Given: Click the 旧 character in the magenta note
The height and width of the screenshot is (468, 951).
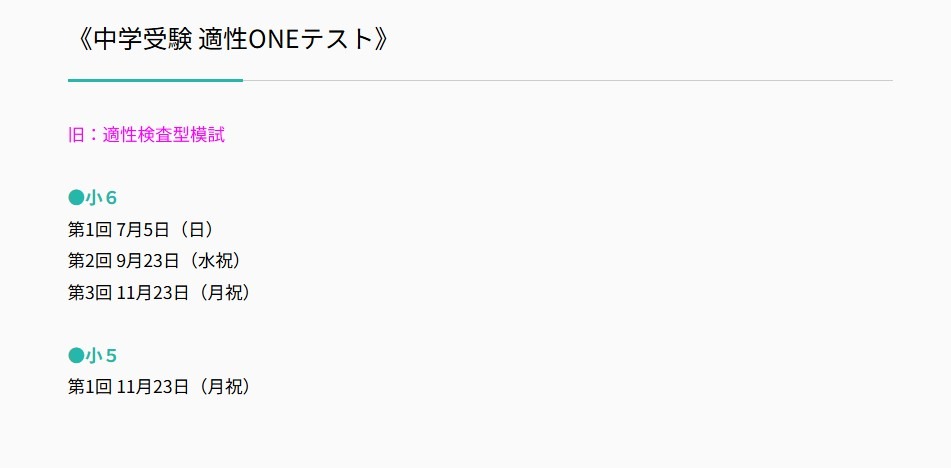Looking at the screenshot, I should (x=76, y=135).
